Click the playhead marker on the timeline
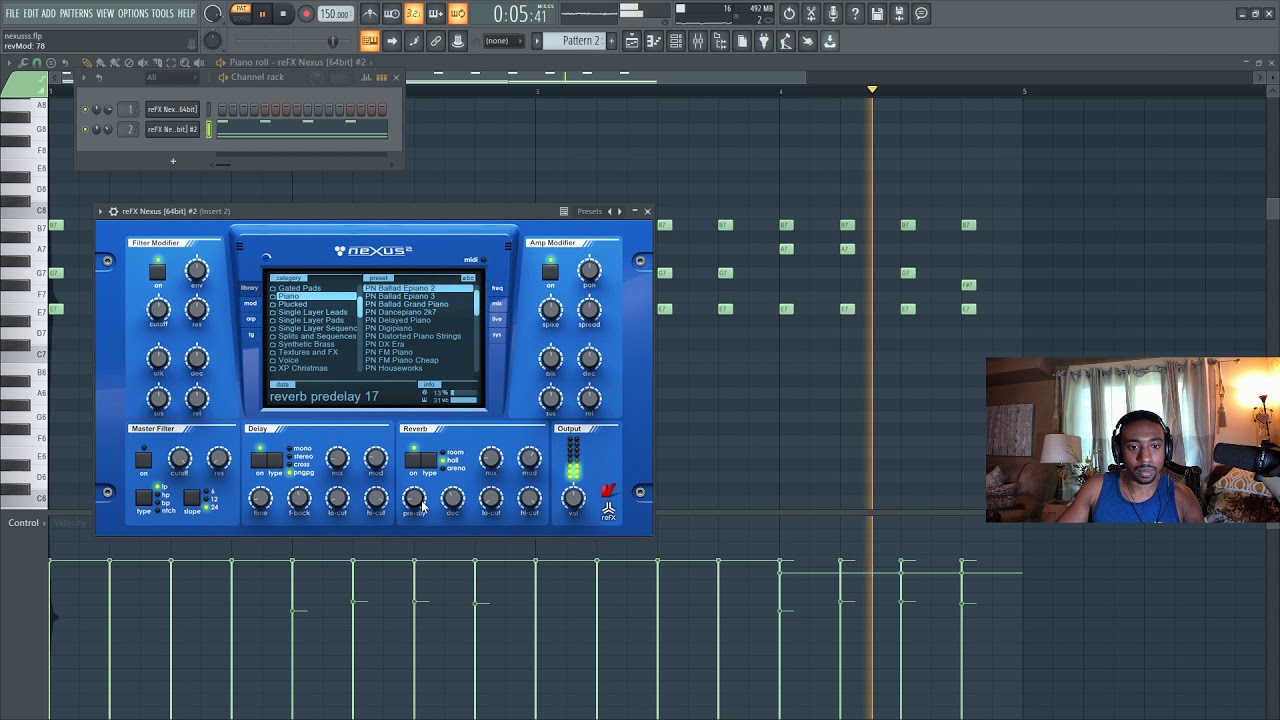 (872, 90)
